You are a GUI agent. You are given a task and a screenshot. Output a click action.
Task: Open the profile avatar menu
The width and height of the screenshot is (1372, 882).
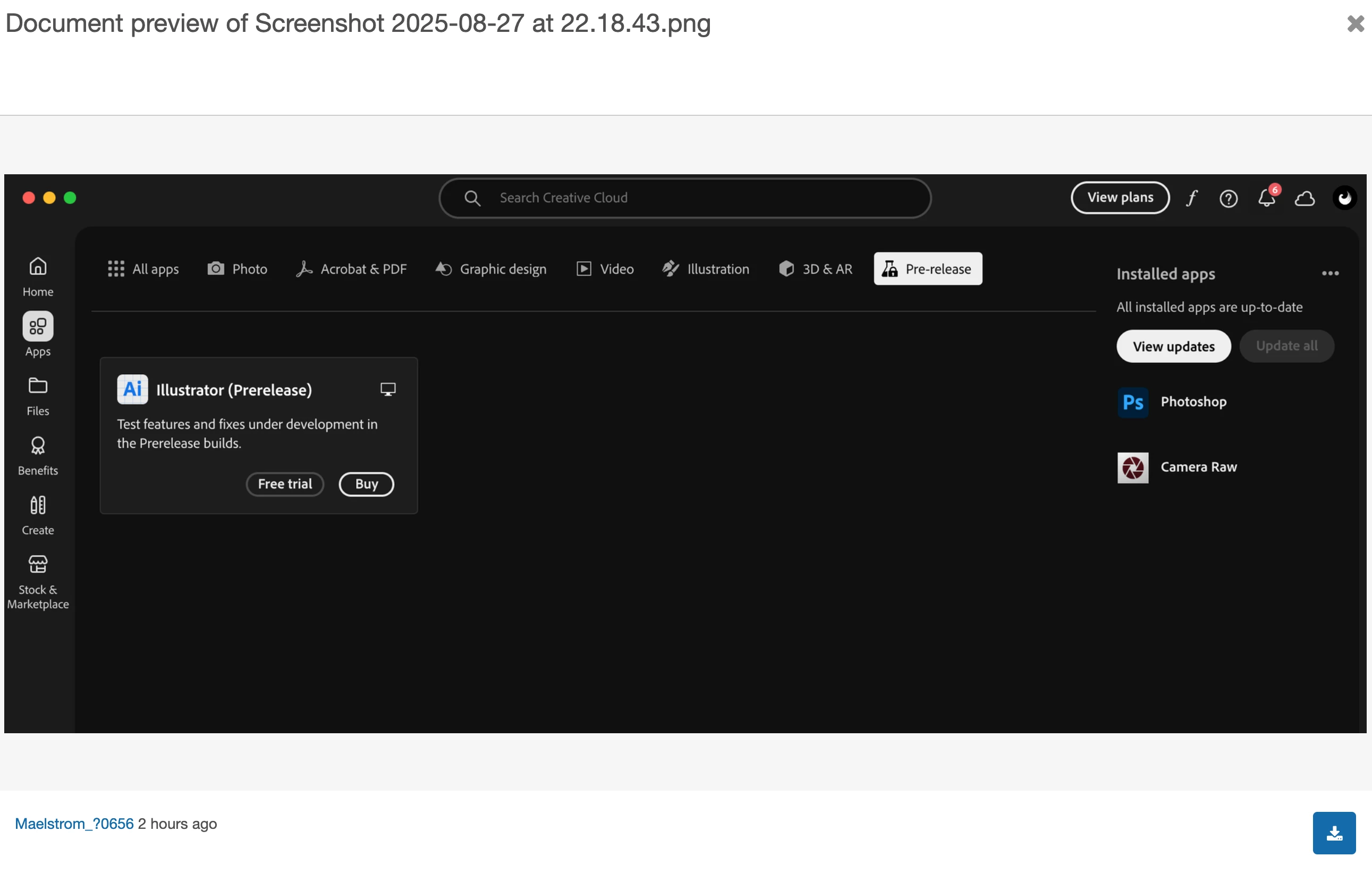tap(1344, 198)
